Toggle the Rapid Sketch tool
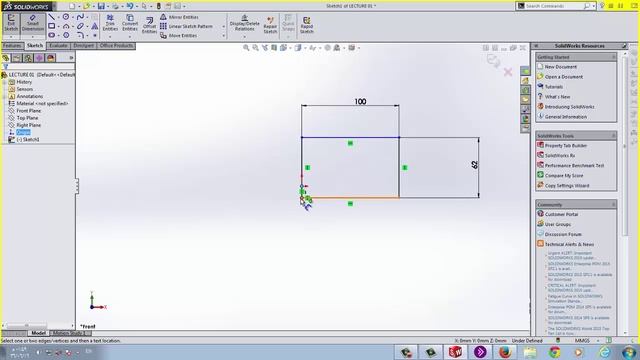 [307, 25]
